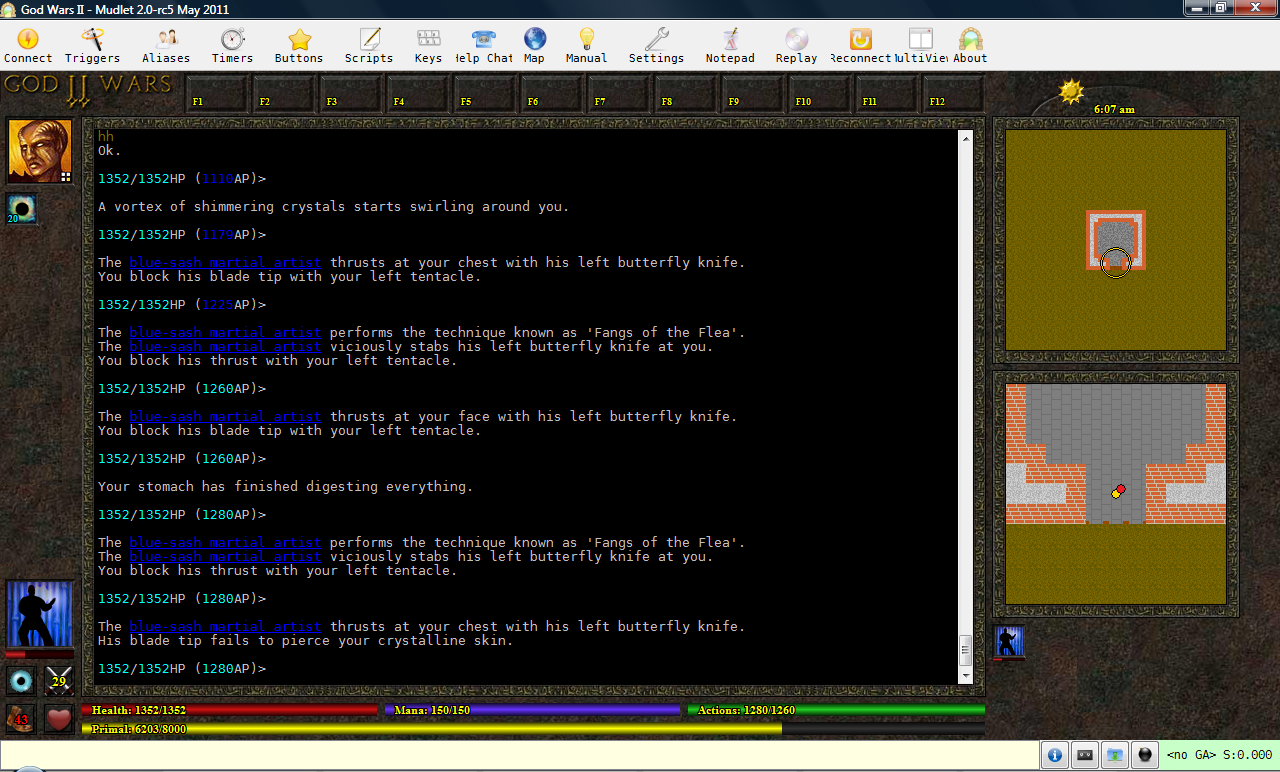This screenshot has height=772, width=1280.
Task: Click the F11 macro button
Action: [885, 95]
